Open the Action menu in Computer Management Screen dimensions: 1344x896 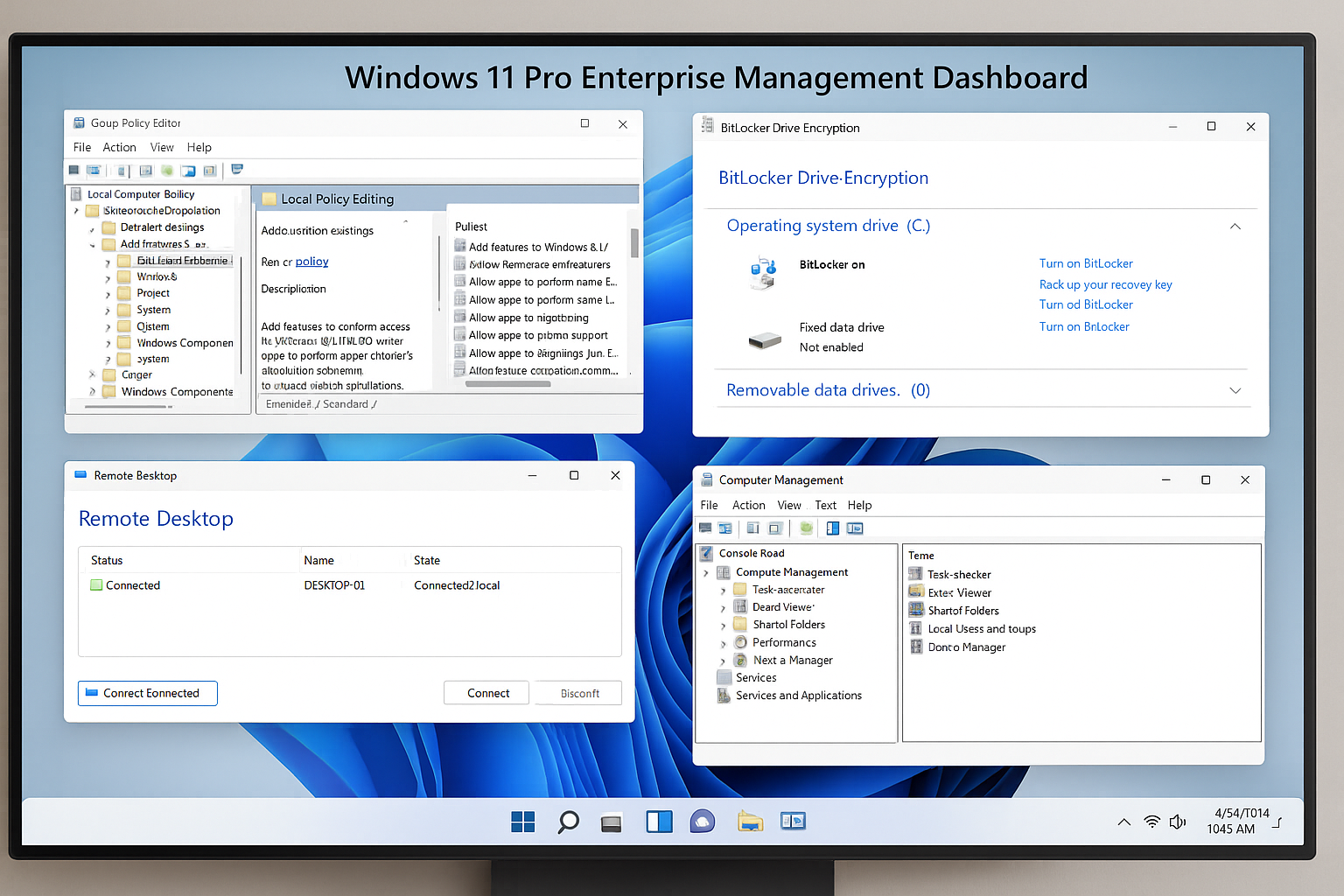click(748, 505)
